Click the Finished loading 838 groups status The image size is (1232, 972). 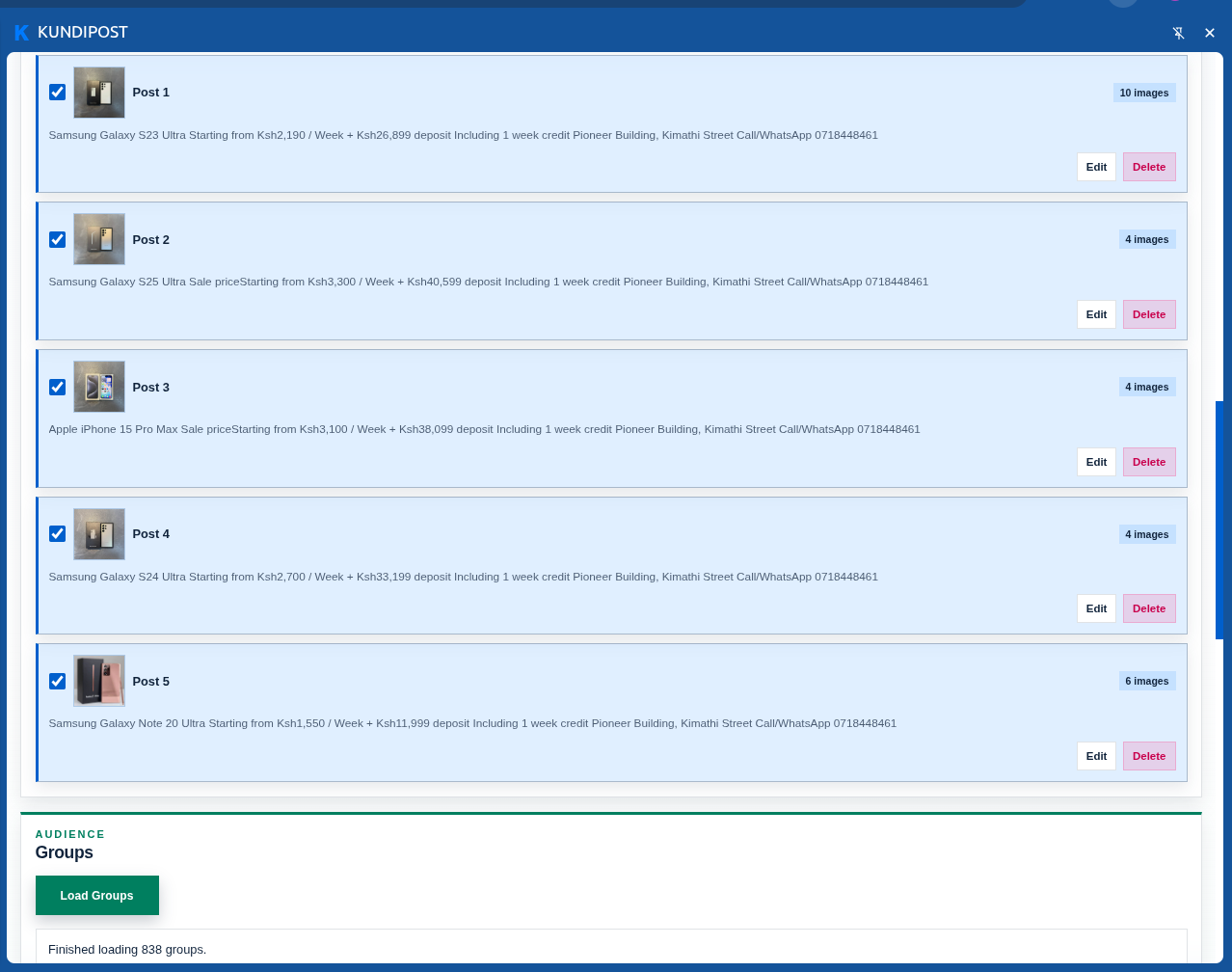(127, 950)
